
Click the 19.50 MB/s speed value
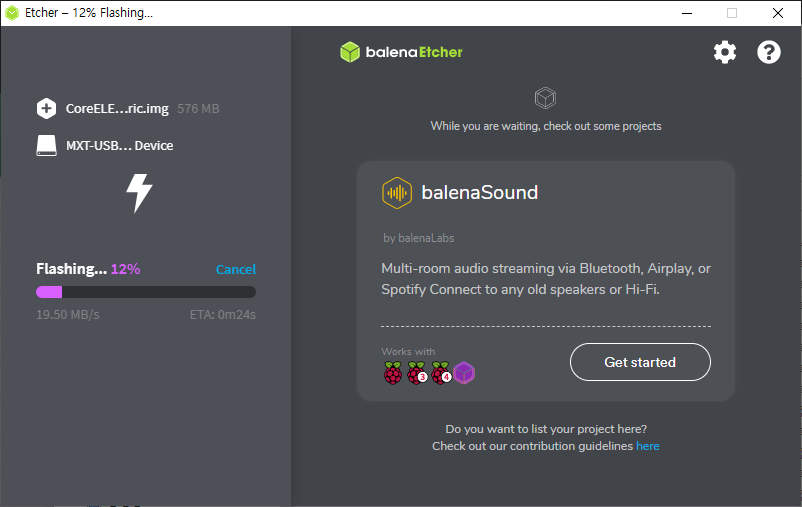[x=68, y=315]
